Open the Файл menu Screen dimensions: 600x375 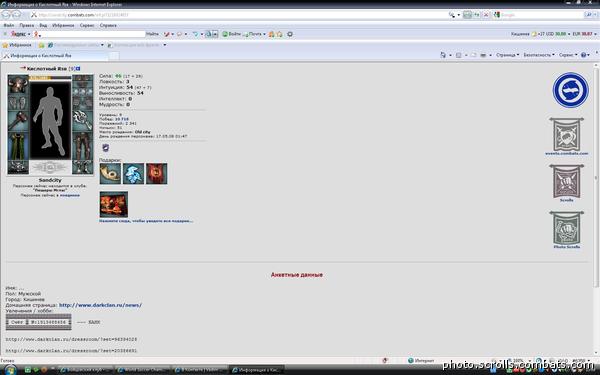point(9,25)
